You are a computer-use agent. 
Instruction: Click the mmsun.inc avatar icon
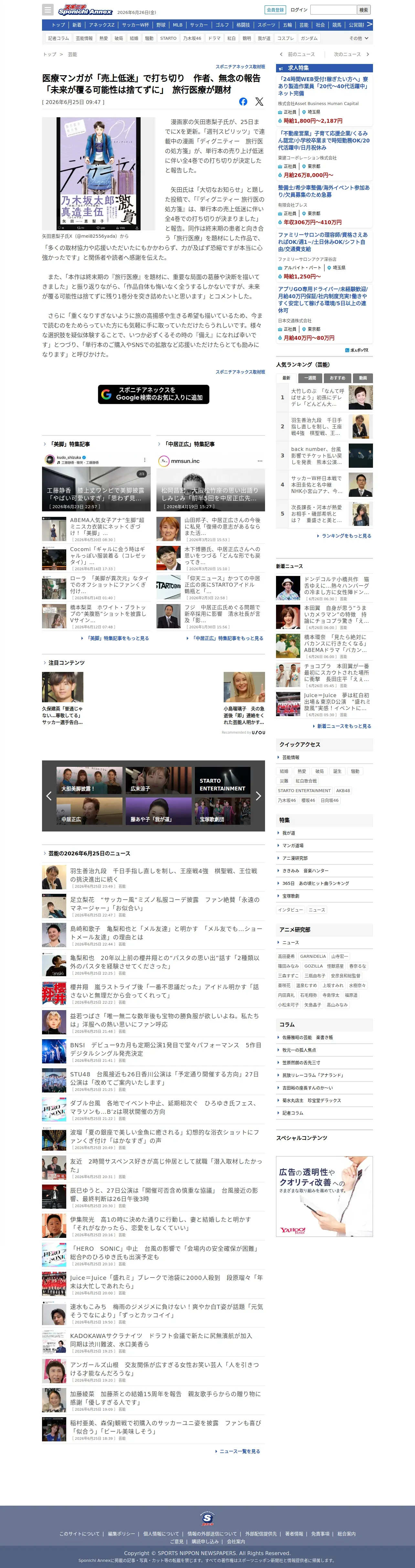click(163, 461)
